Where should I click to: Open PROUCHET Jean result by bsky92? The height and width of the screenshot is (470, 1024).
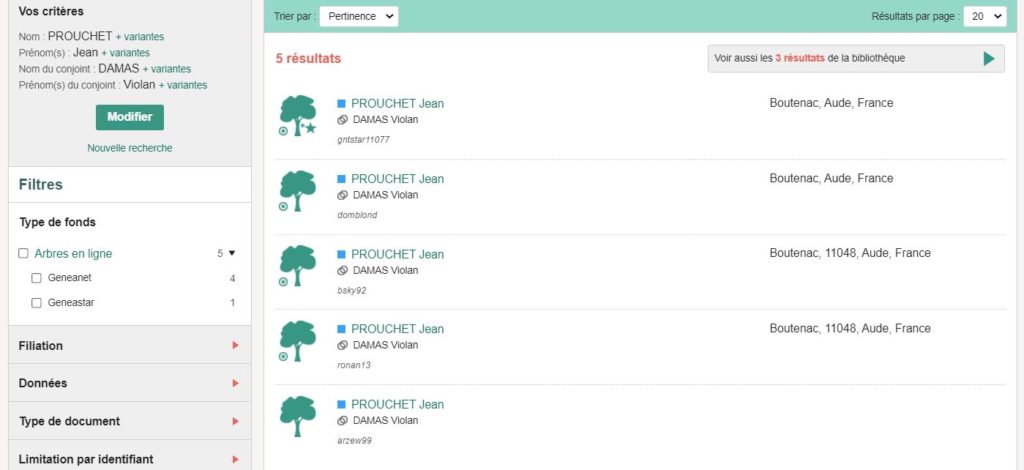point(397,254)
